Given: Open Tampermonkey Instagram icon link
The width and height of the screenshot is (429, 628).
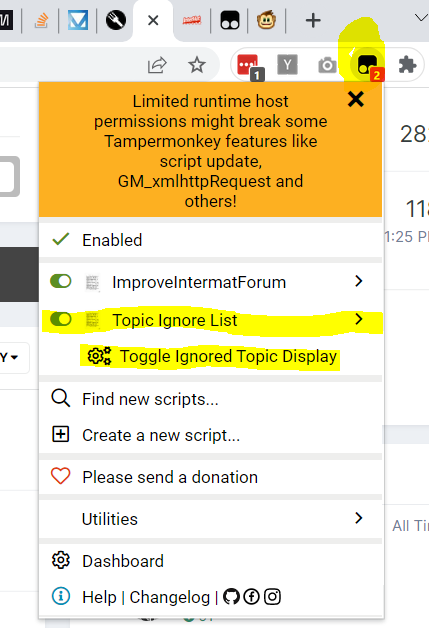Looking at the screenshot, I should (x=272, y=597).
